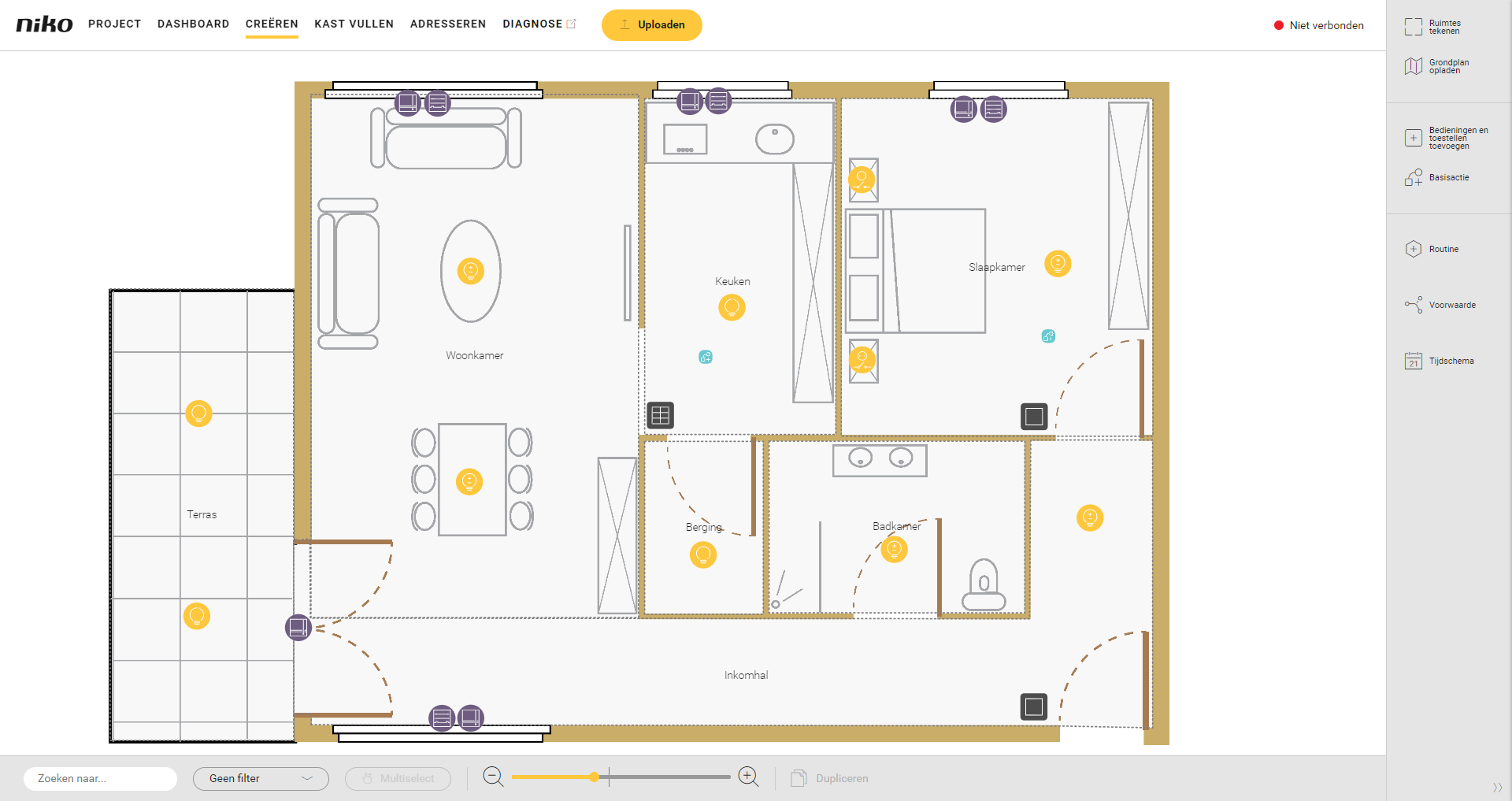Open the Creëren tab
1512x801 pixels.
point(272,24)
